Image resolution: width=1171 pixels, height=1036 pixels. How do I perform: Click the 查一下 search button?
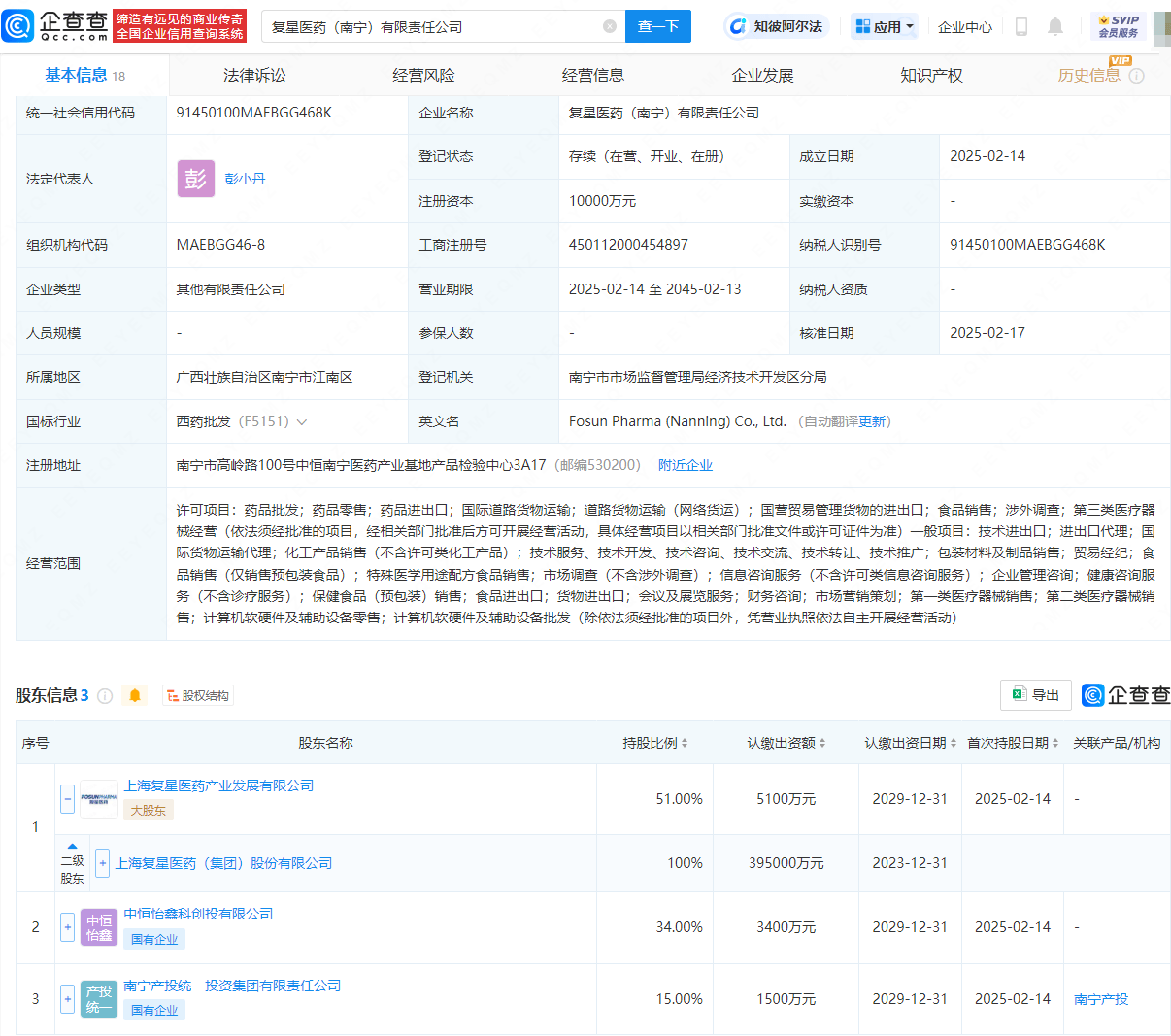[658, 26]
